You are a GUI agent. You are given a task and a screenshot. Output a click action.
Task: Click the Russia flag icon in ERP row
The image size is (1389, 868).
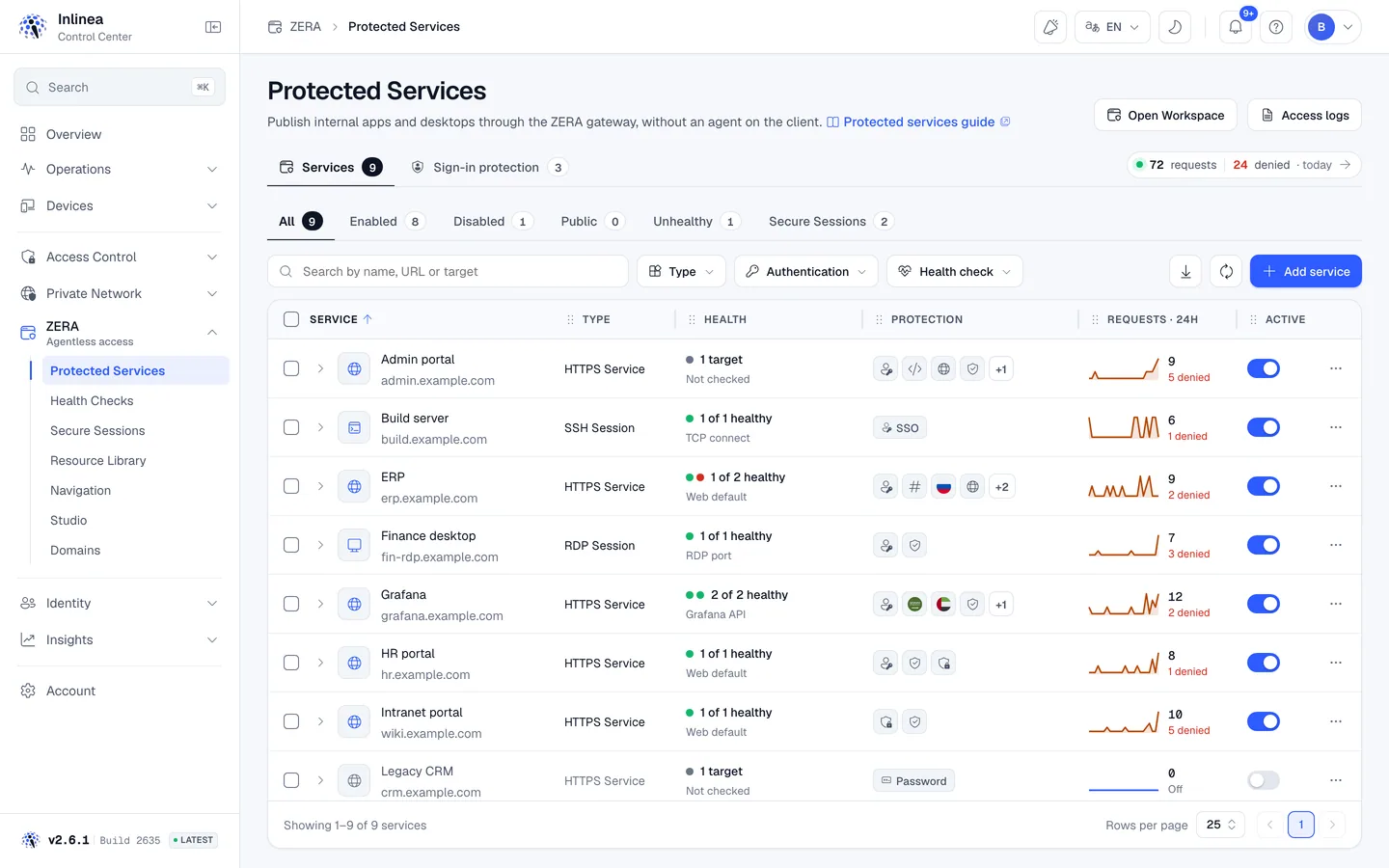click(x=943, y=487)
